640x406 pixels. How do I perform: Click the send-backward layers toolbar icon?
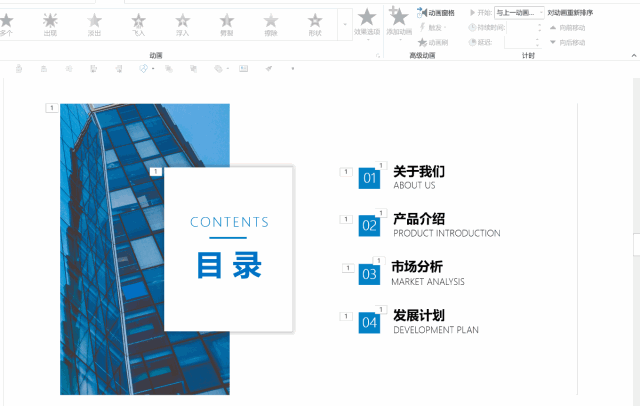pyautogui.click(x=193, y=69)
